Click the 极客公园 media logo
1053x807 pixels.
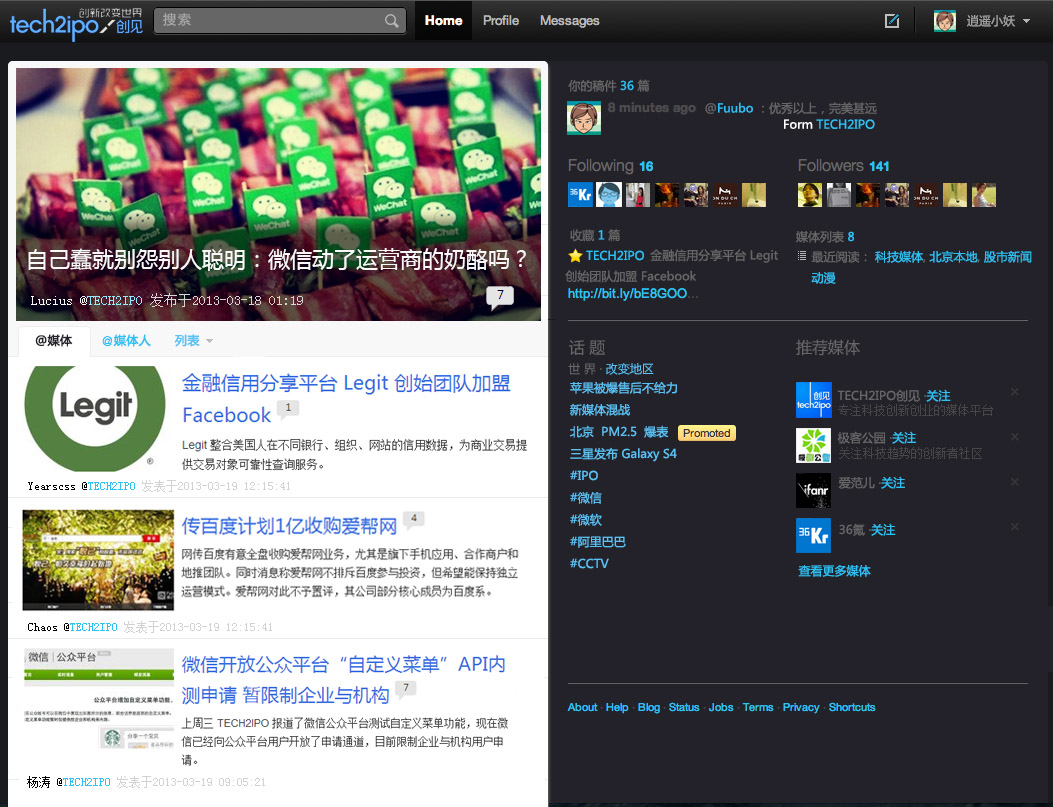tap(813, 445)
